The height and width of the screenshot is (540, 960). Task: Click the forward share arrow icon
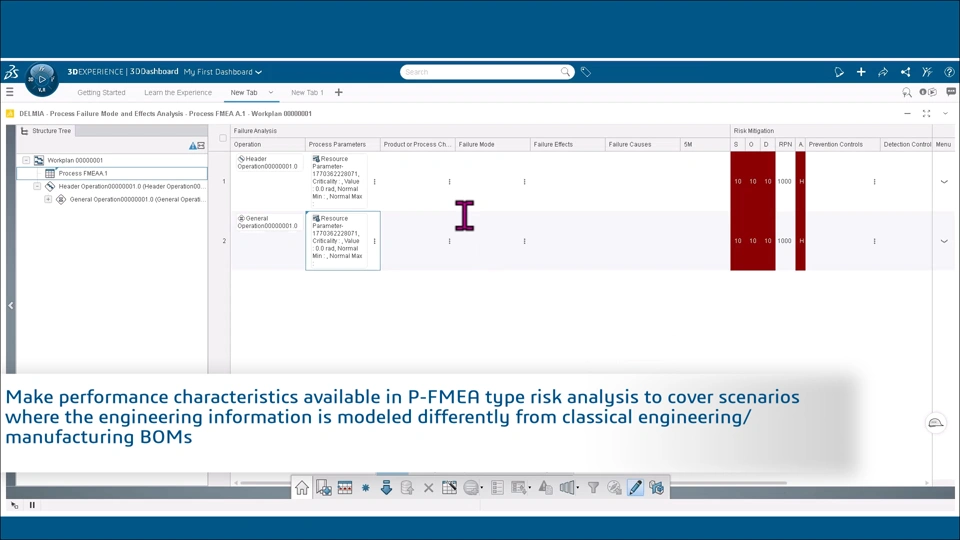click(x=883, y=72)
